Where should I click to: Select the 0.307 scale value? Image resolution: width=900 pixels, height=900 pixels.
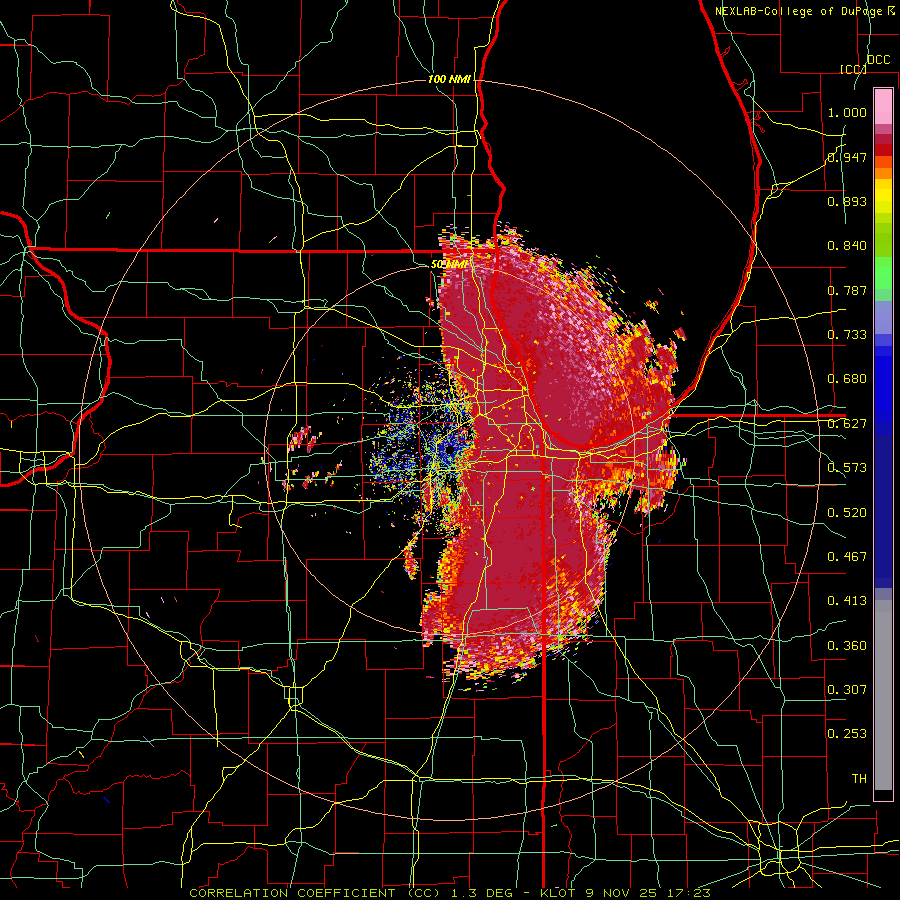847,690
